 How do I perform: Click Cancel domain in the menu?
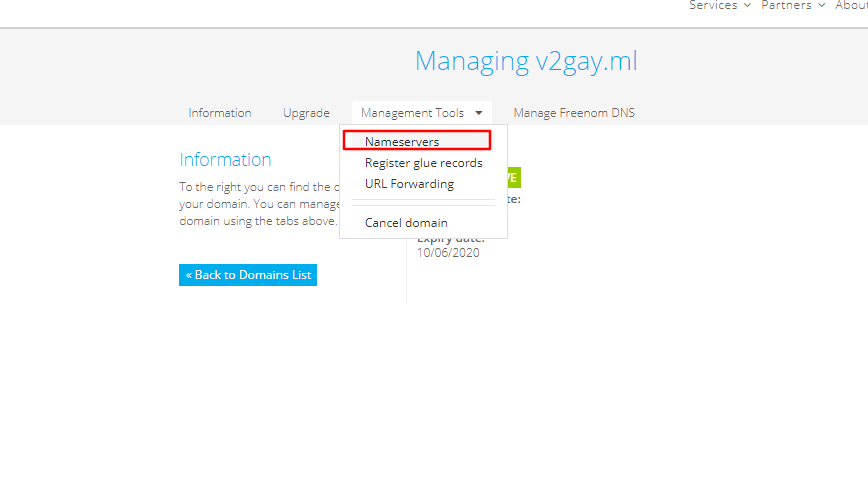click(x=406, y=223)
